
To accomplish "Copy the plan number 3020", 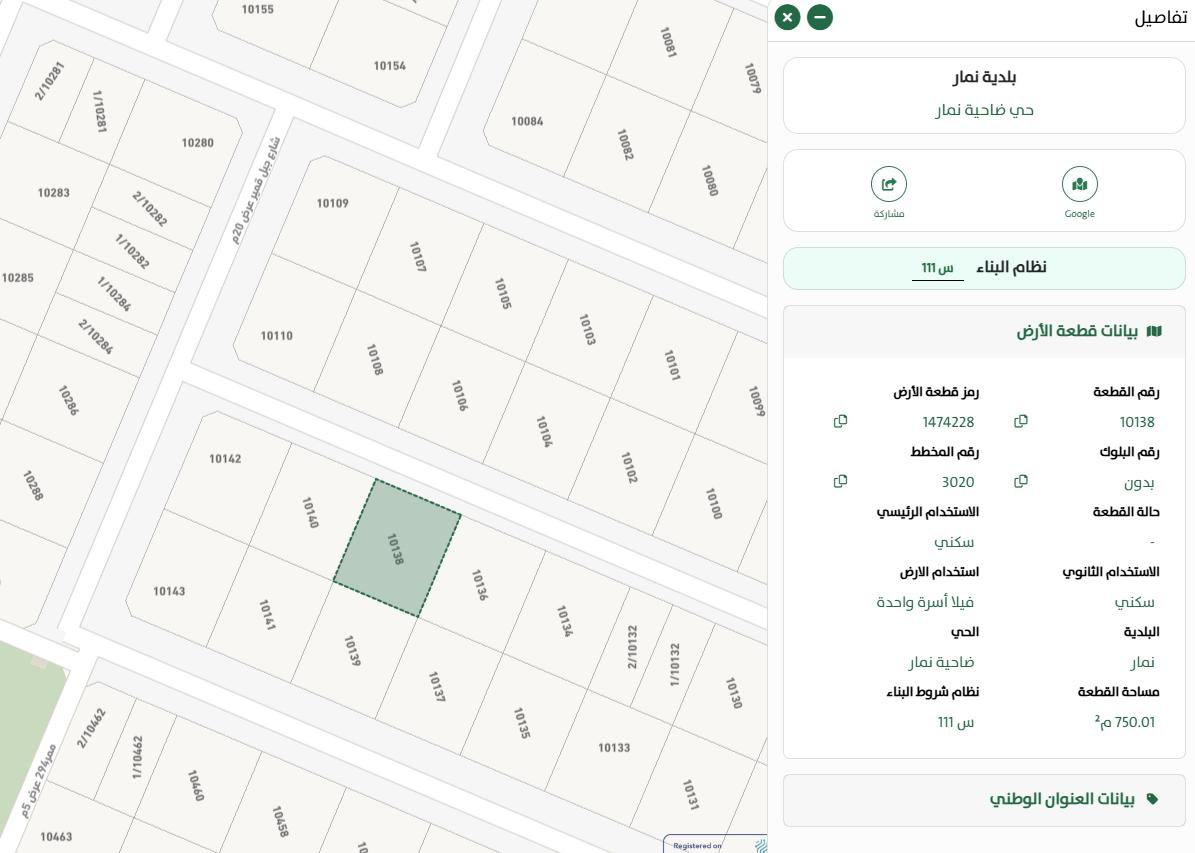I will (x=841, y=482).
